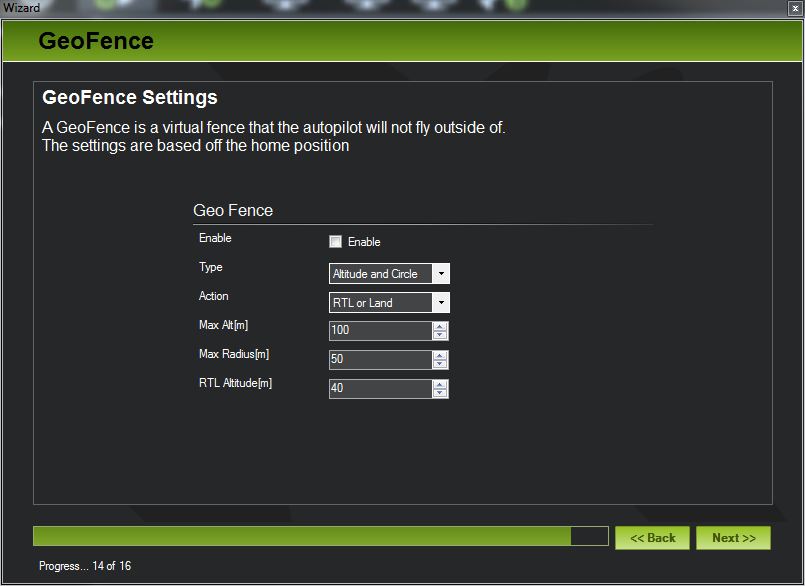Click the 'Action' label
Viewport: 805px width, 586px height.
click(214, 296)
